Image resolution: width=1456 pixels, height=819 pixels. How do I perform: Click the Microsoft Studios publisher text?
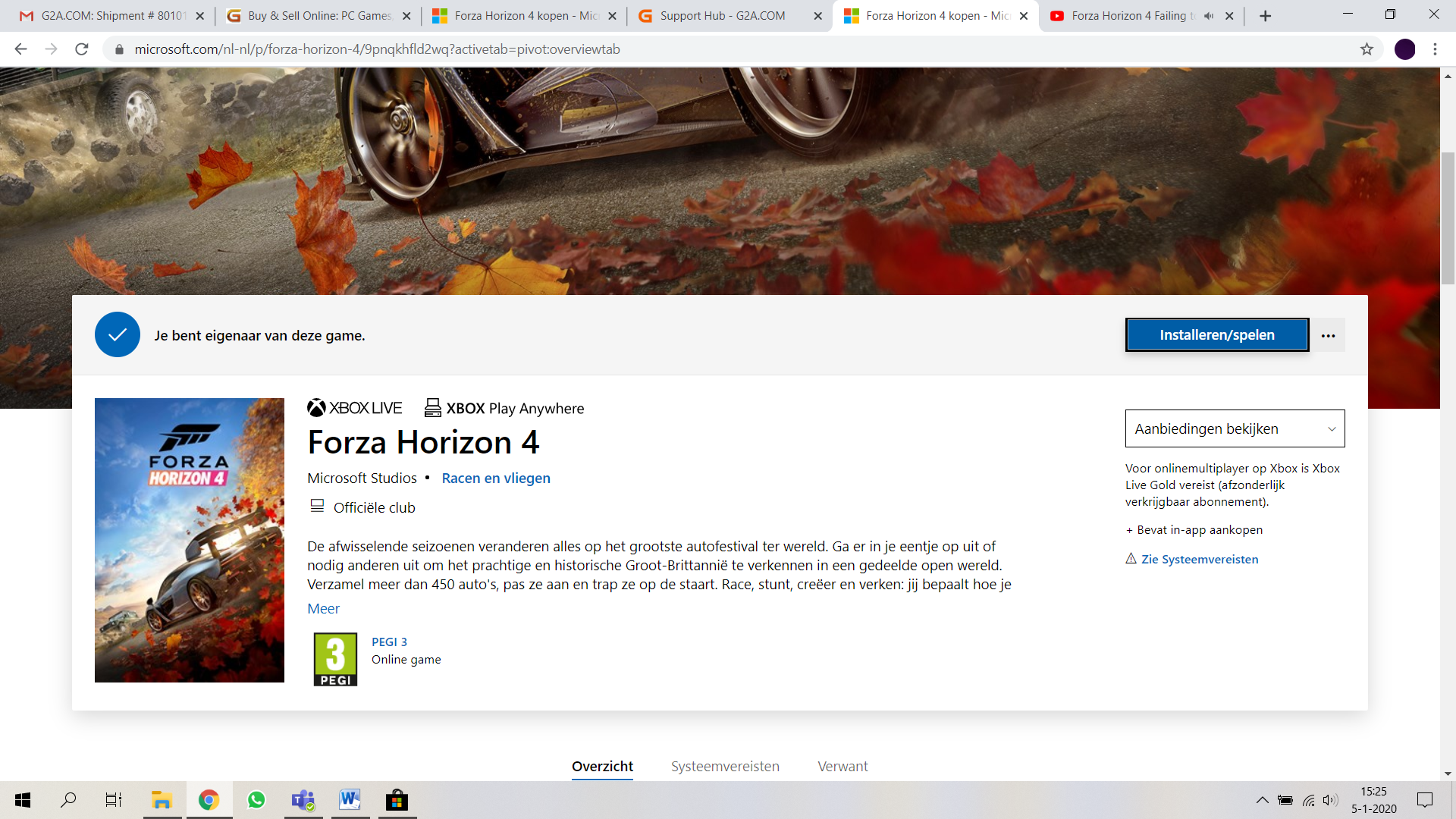[362, 478]
